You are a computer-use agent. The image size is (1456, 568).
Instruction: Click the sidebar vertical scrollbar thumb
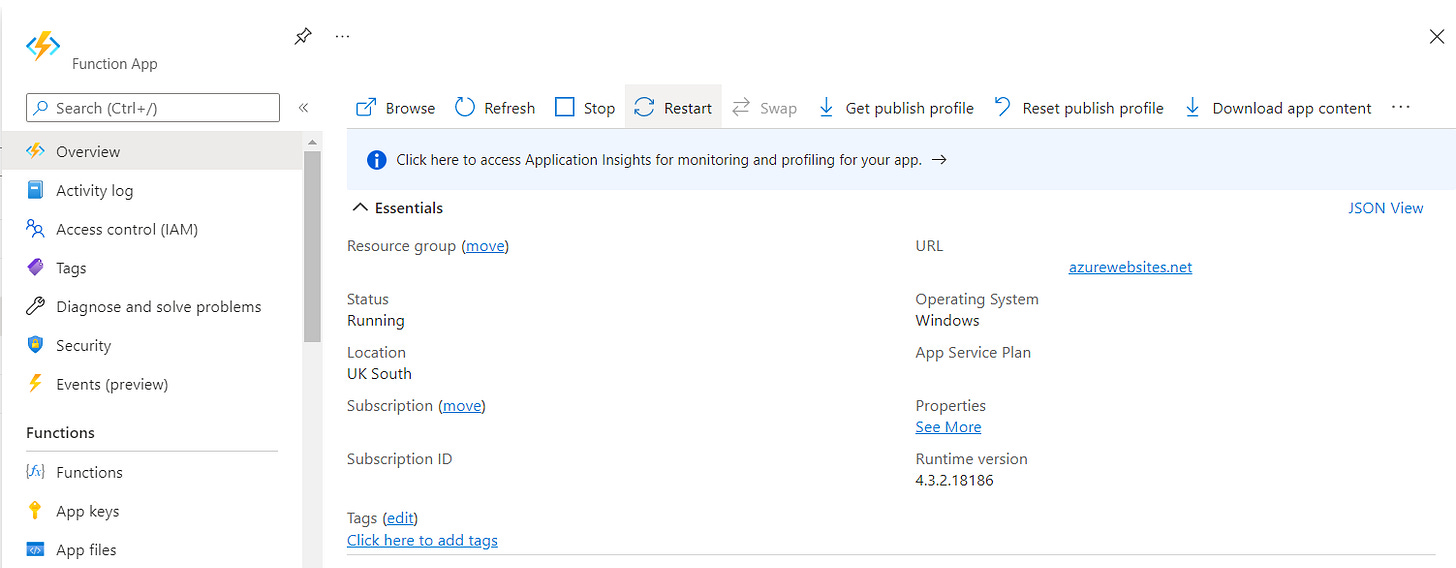(312, 247)
